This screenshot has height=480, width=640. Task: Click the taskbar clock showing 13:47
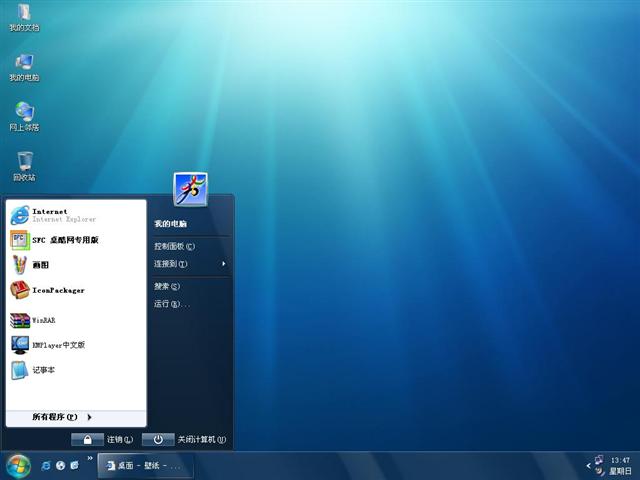(620, 460)
